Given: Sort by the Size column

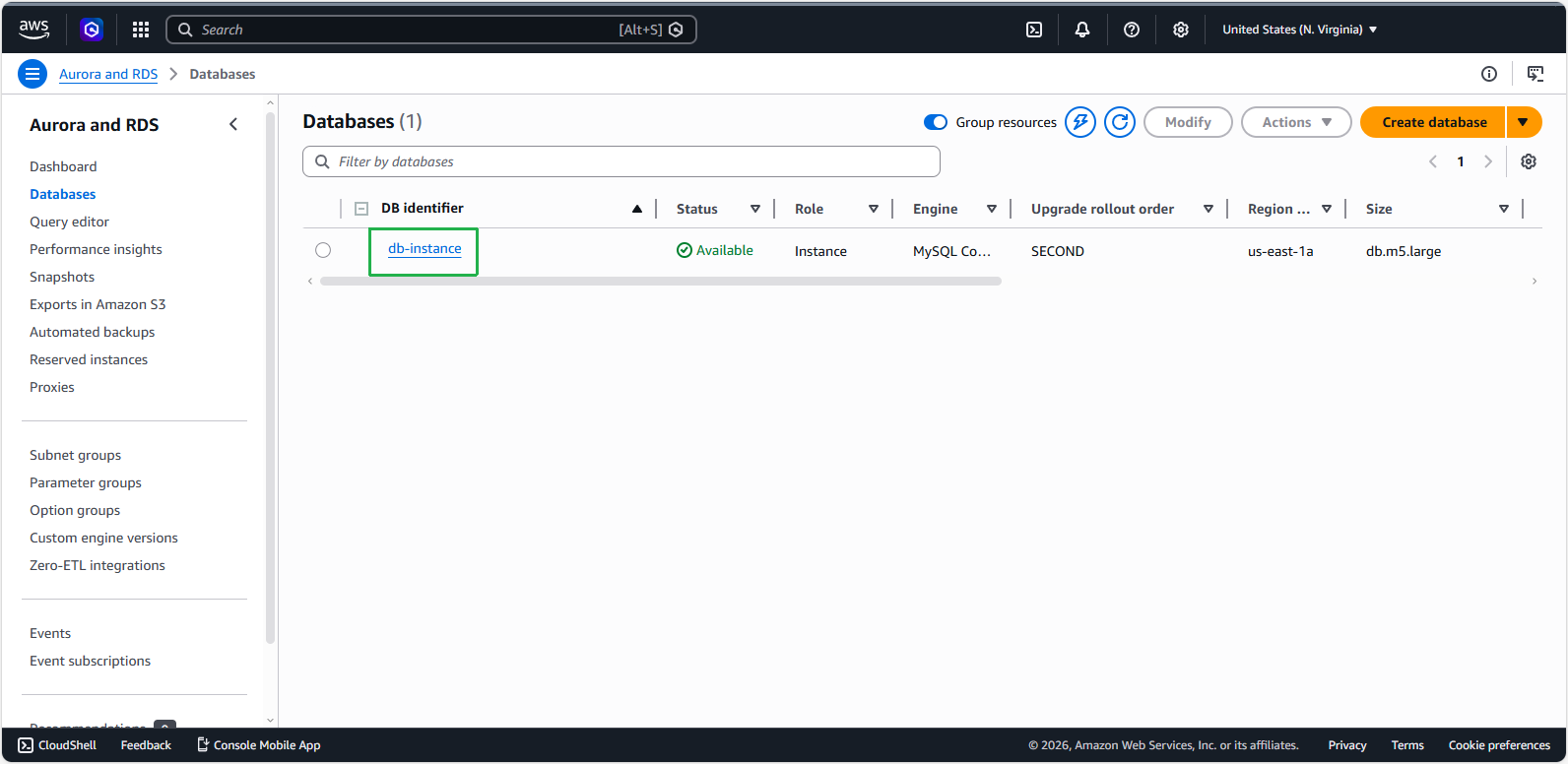Looking at the screenshot, I should [1504, 209].
